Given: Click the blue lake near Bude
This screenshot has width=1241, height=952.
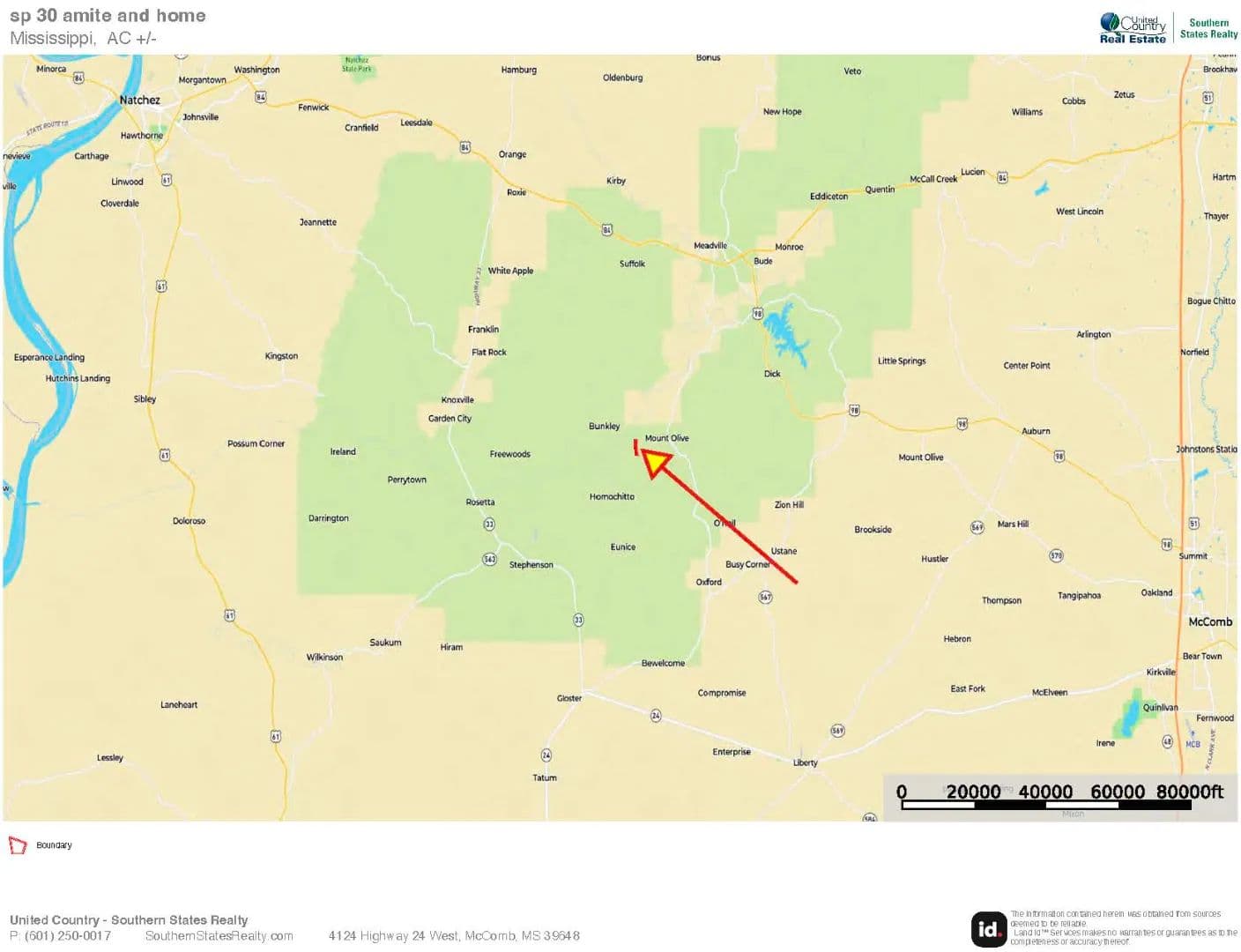Looking at the screenshot, I should point(785,337).
